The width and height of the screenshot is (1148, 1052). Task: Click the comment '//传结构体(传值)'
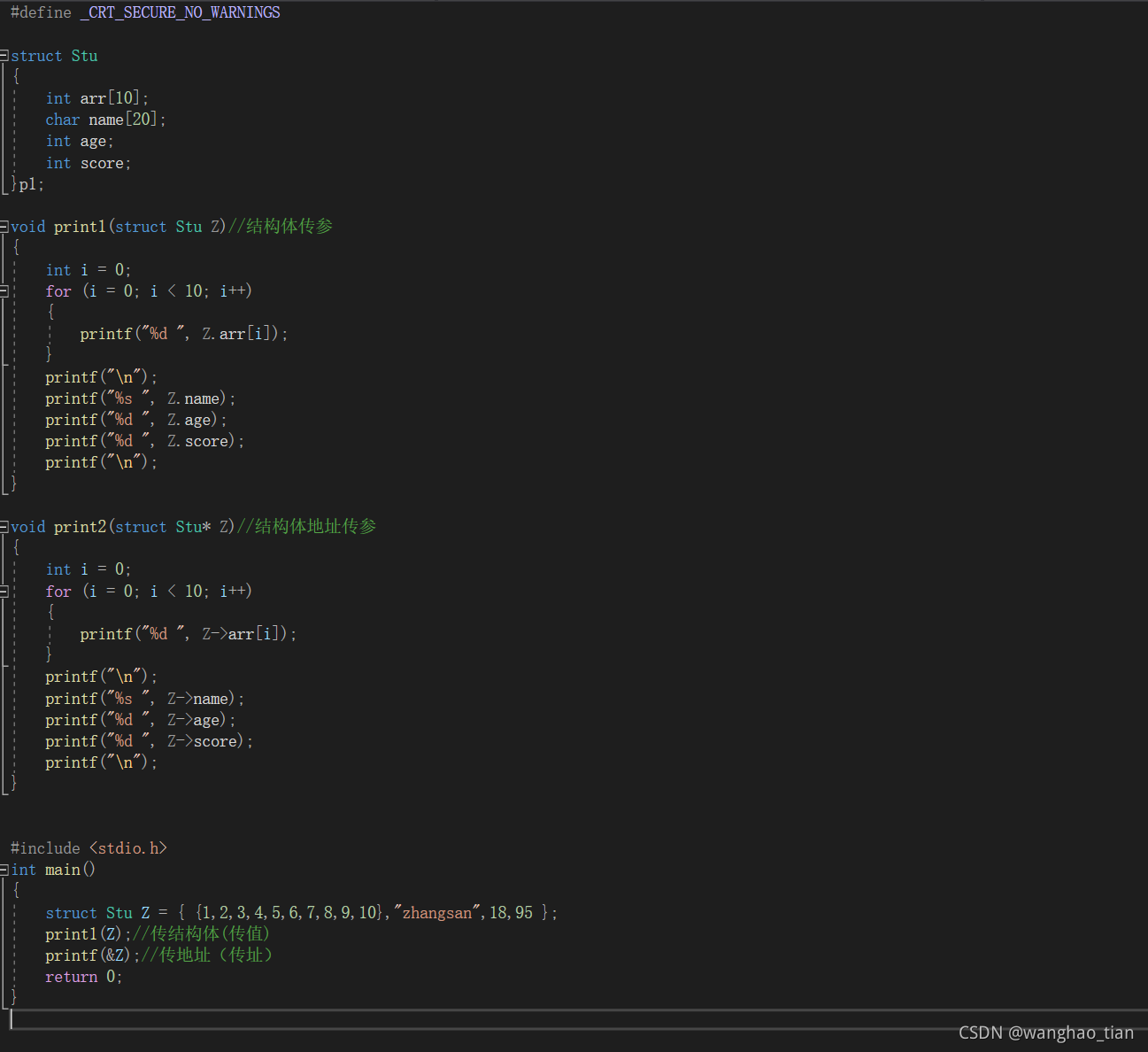[201, 934]
